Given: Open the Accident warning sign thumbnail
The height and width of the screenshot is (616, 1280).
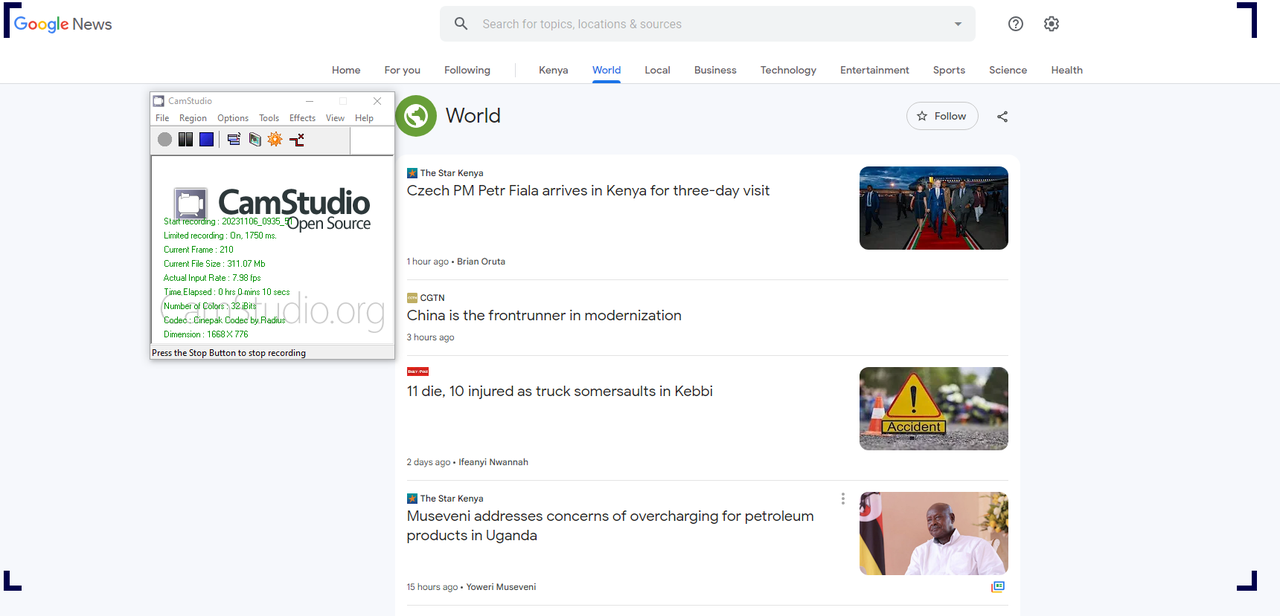Looking at the screenshot, I should coord(934,409).
